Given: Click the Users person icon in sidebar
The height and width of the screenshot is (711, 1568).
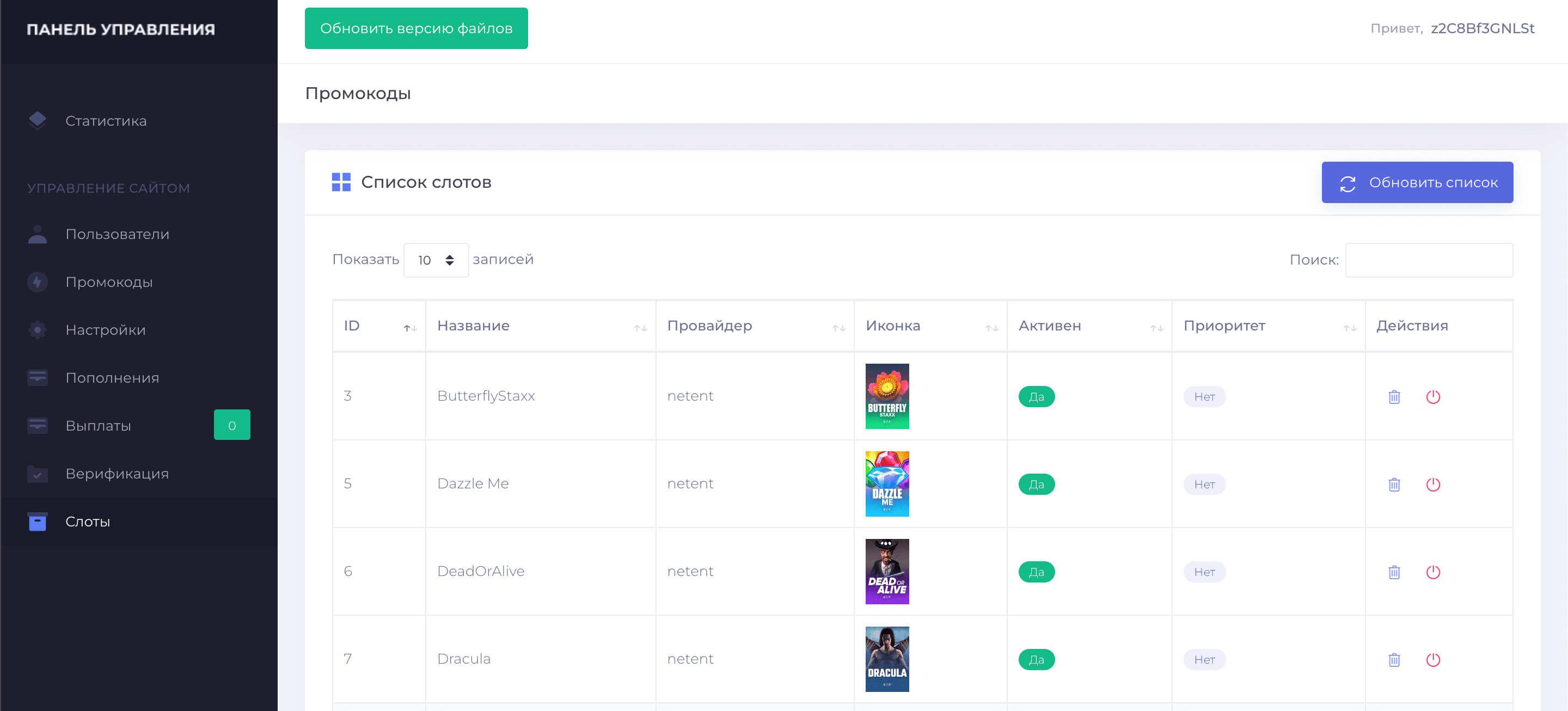Looking at the screenshot, I should pyautogui.click(x=37, y=234).
